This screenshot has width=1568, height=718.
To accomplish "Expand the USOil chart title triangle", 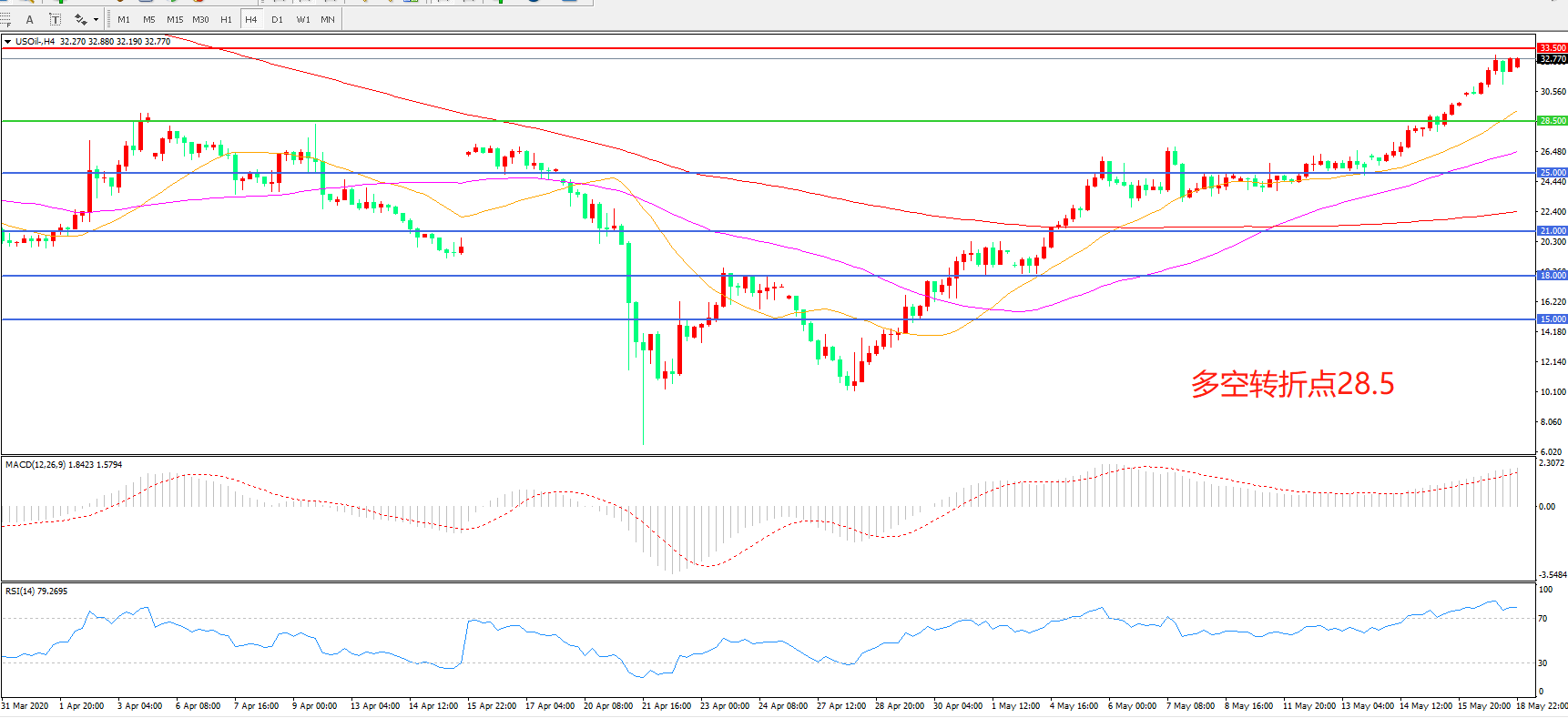I will click(x=7, y=42).
